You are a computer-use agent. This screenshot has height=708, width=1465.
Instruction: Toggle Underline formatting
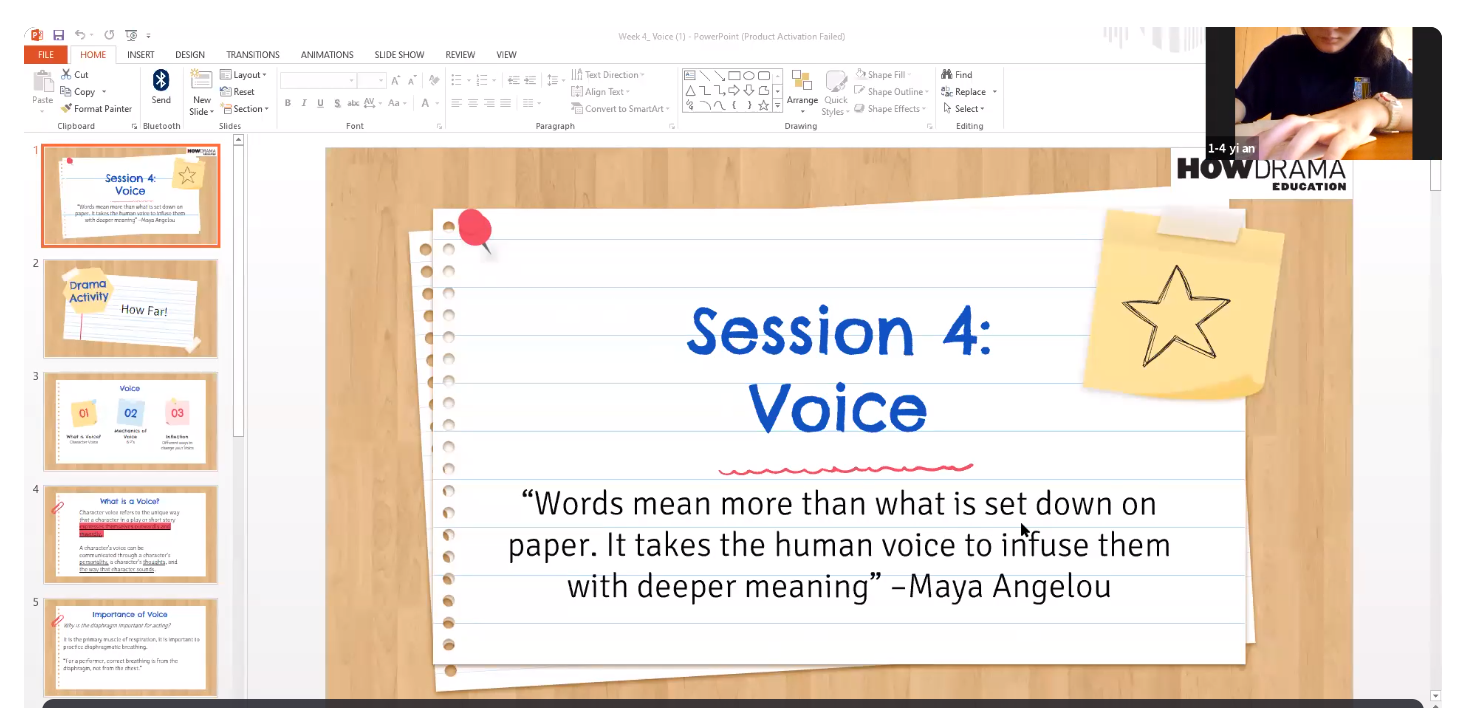pos(320,103)
